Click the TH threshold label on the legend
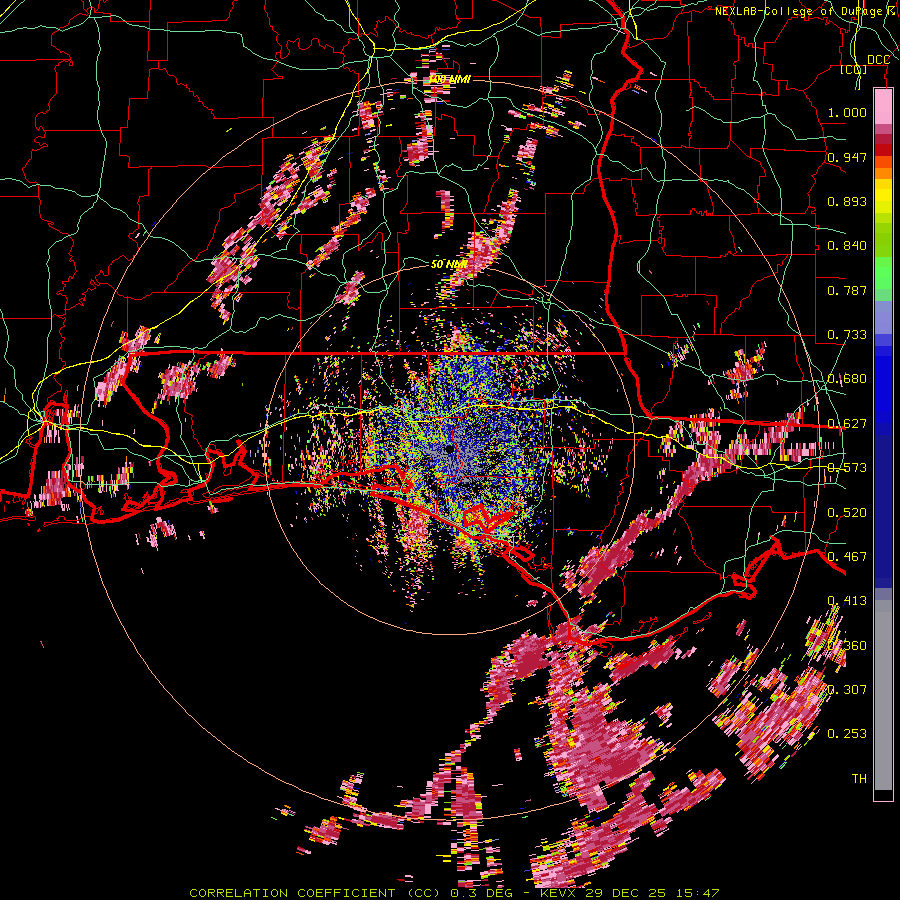The image size is (900, 900). (x=859, y=778)
